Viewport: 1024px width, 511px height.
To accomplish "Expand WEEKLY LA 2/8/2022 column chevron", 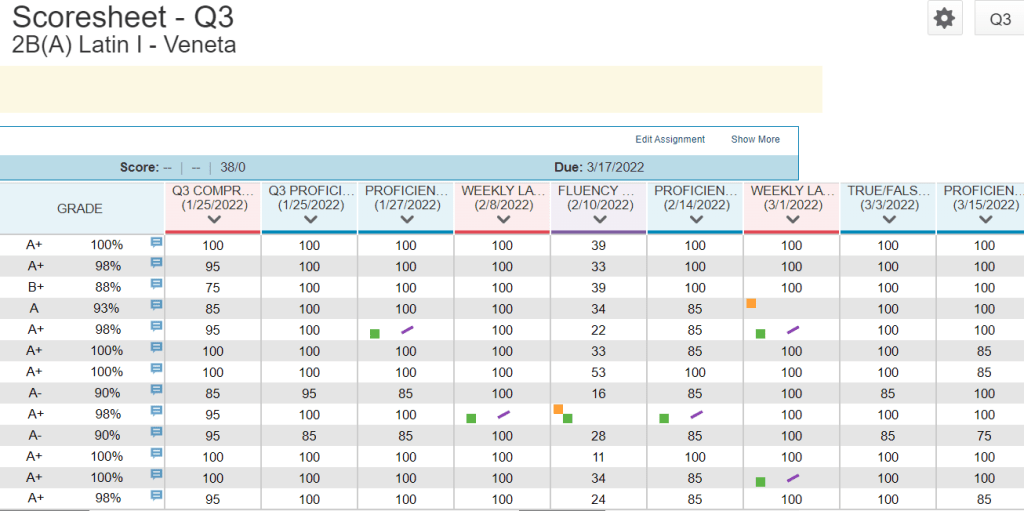I will pyautogui.click(x=502, y=220).
